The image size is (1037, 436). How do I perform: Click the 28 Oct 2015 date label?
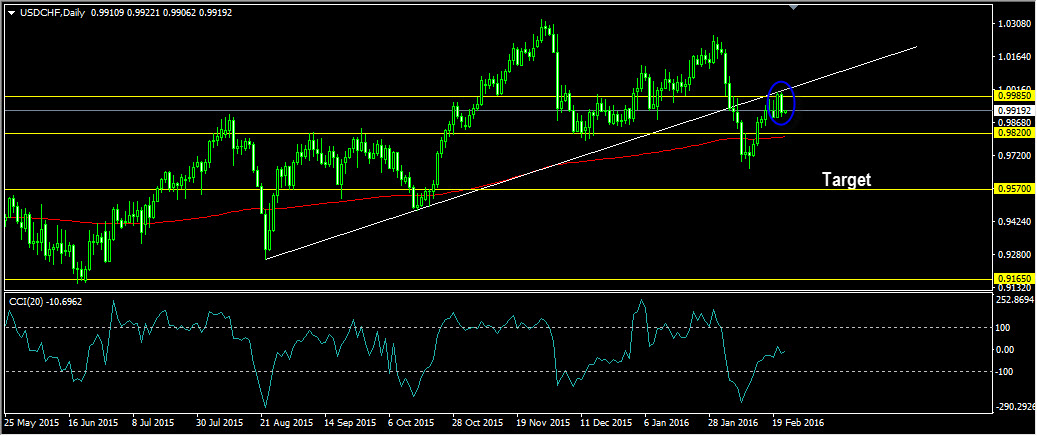click(x=477, y=422)
